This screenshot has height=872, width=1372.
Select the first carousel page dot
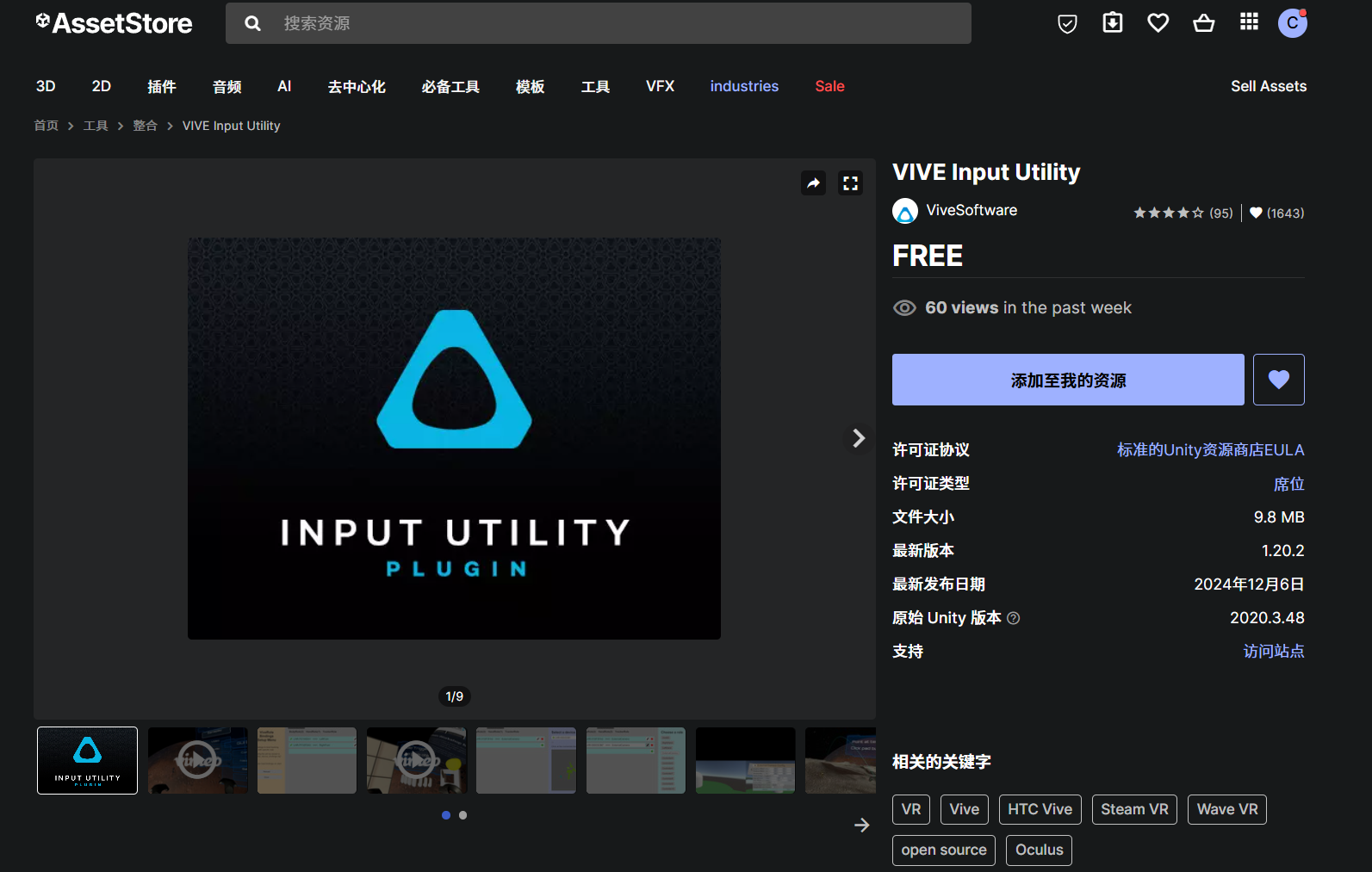click(446, 815)
